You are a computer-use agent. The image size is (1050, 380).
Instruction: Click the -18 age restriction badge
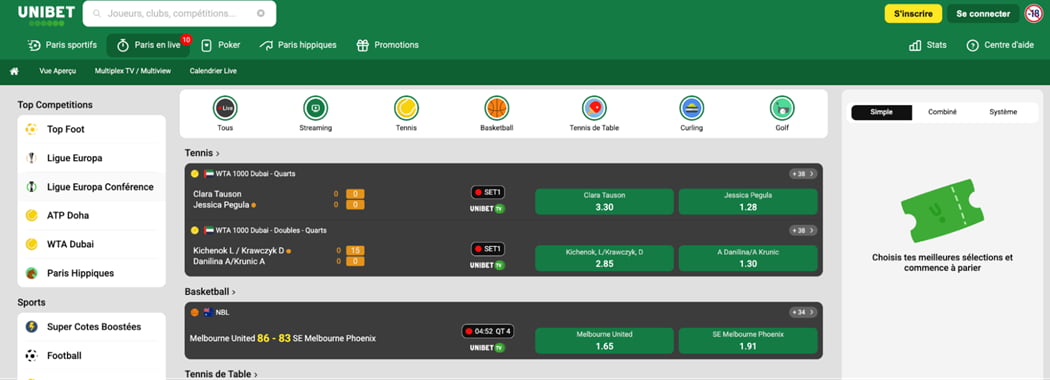[1034, 13]
